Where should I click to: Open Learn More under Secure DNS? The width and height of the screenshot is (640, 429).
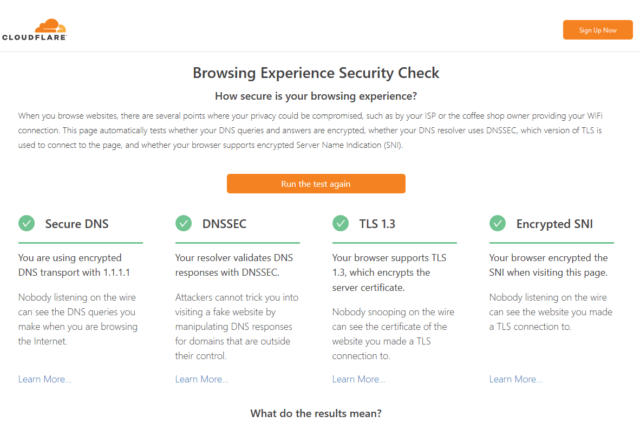pyautogui.click(x=44, y=379)
